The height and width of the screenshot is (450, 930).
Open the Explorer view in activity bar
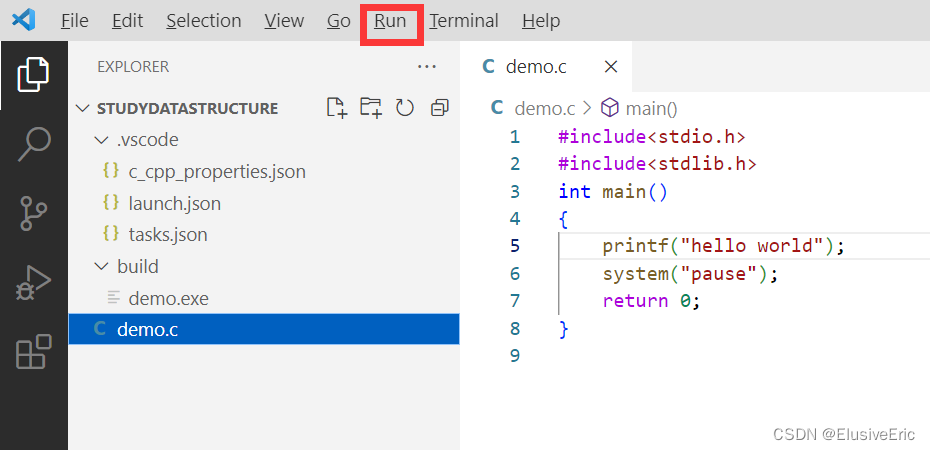pyautogui.click(x=33, y=75)
